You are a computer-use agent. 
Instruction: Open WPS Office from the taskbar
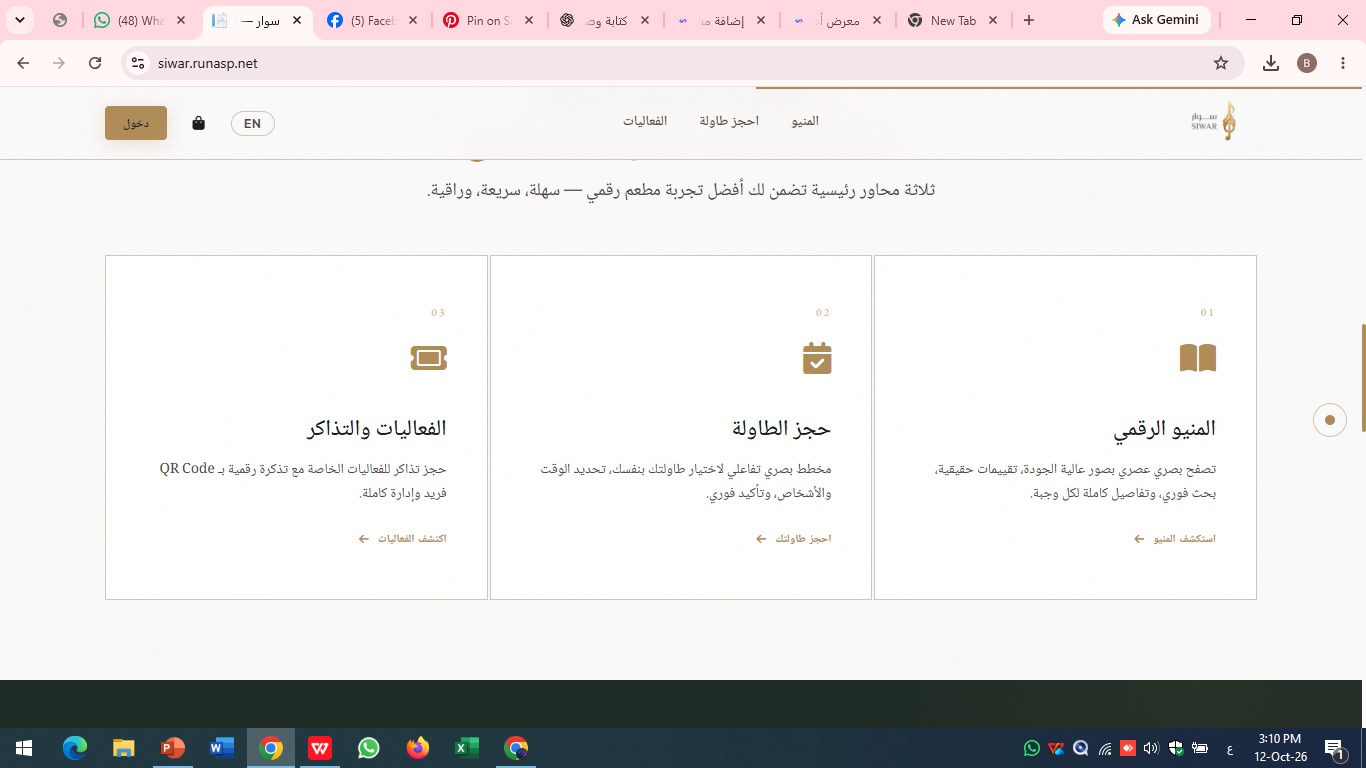click(x=320, y=748)
